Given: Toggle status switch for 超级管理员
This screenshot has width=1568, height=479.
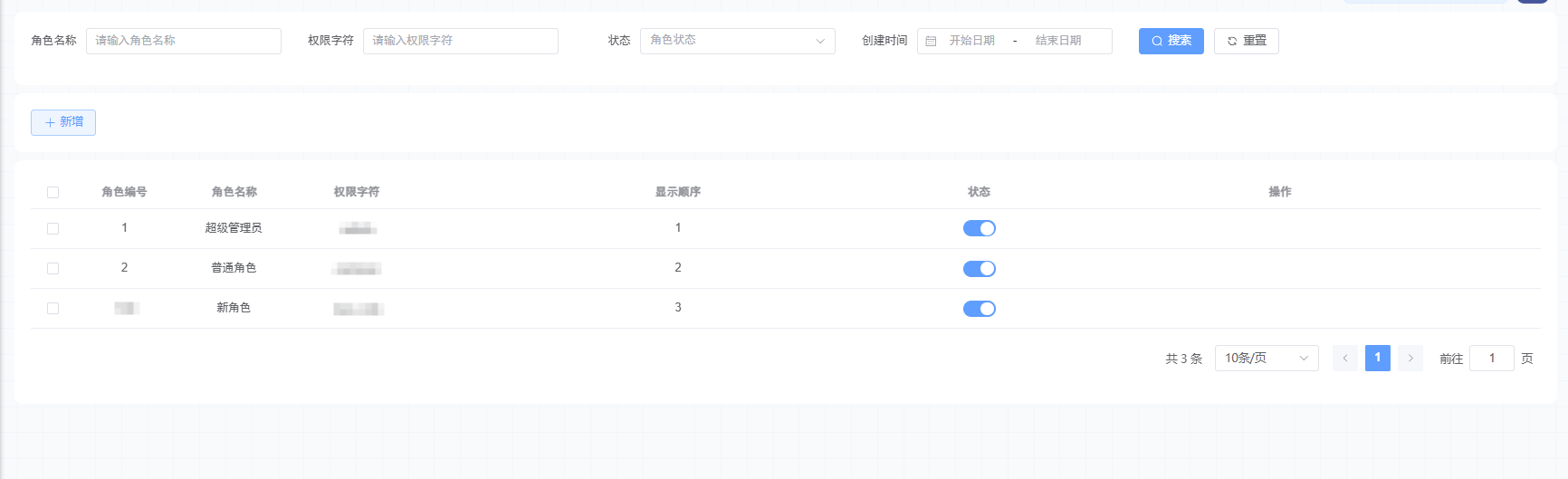Looking at the screenshot, I should [979, 228].
